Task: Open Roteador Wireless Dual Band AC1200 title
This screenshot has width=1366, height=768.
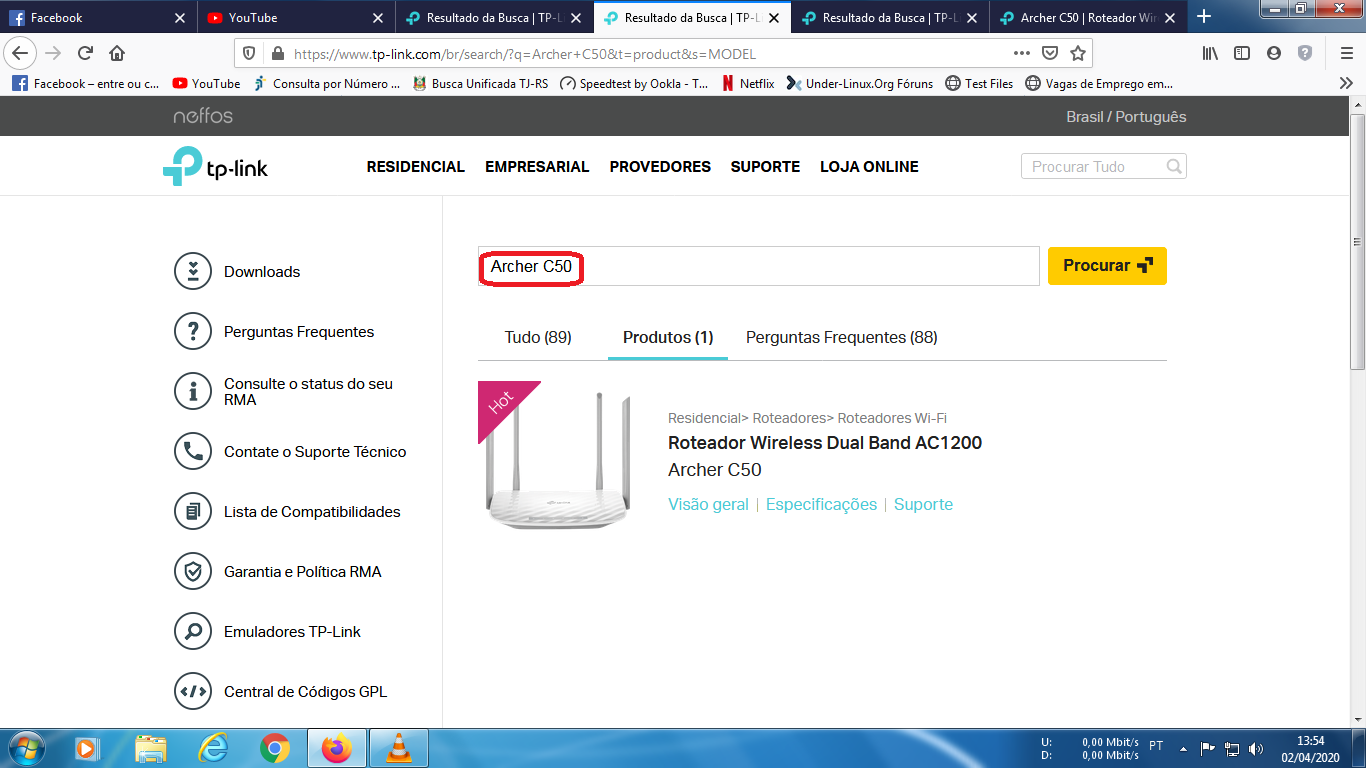Action: [825, 443]
